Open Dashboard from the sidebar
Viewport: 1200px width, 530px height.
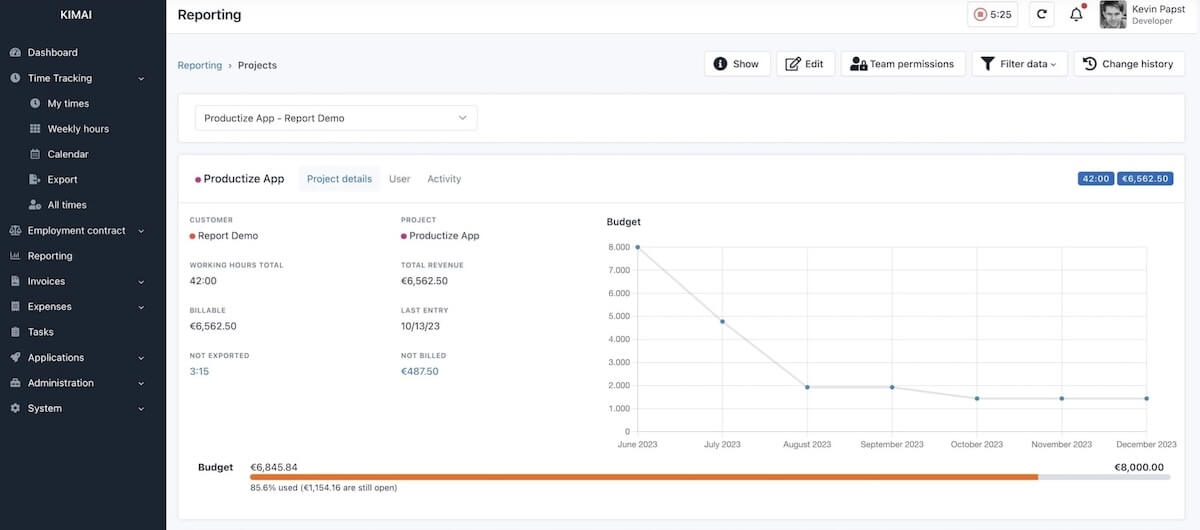point(52,52)
